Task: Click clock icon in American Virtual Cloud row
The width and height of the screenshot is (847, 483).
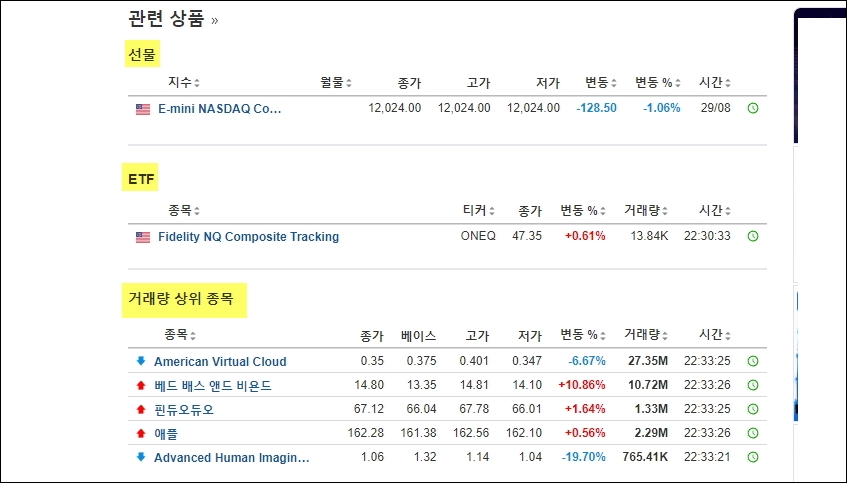Action: 752,361
